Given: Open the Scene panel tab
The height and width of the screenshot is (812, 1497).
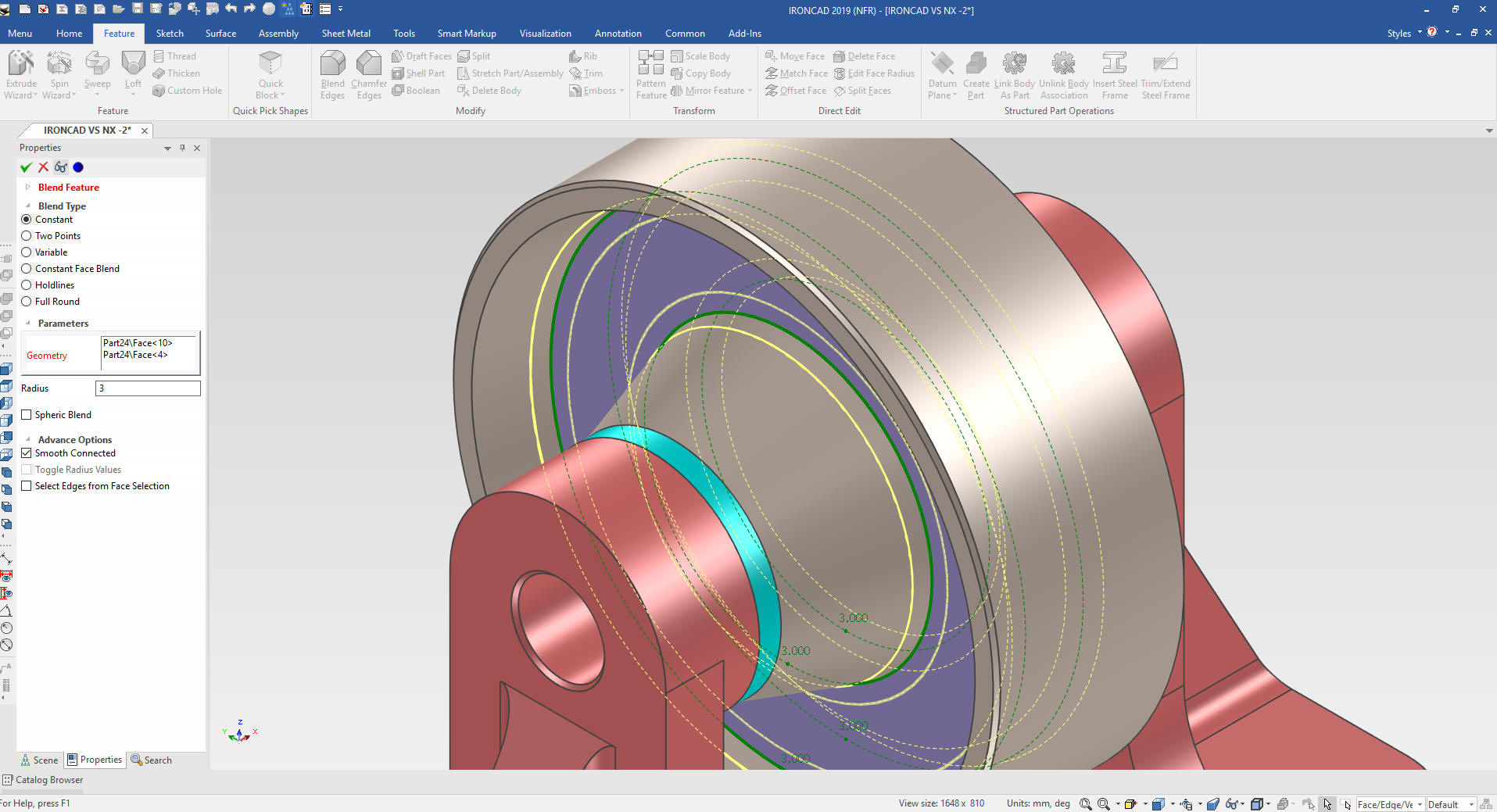Looking at the screenshot, I should click(39, 760).
